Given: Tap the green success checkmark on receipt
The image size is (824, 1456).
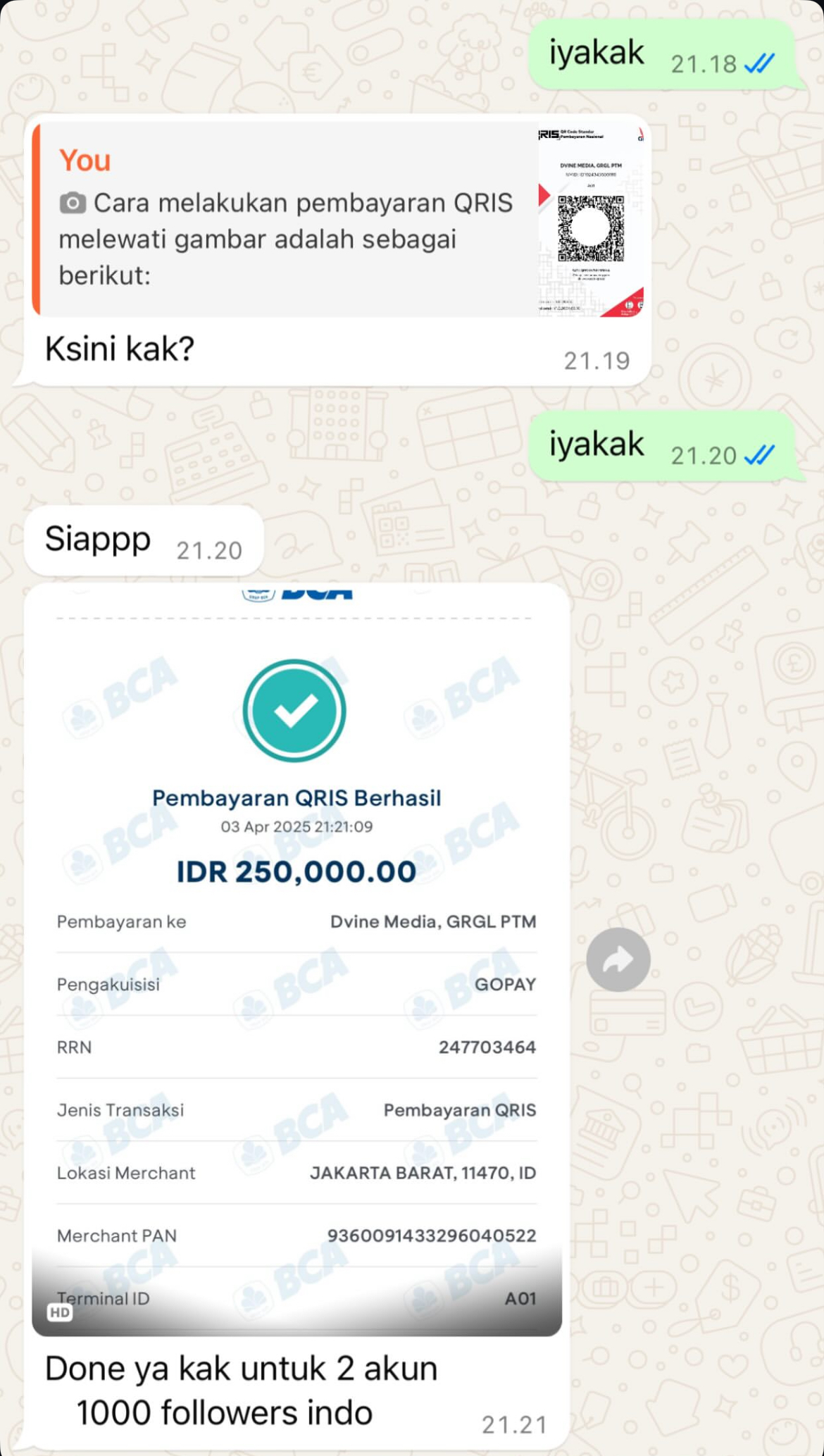Looking at the screenshot, I should pyautogui.click(x=294, y=710).
